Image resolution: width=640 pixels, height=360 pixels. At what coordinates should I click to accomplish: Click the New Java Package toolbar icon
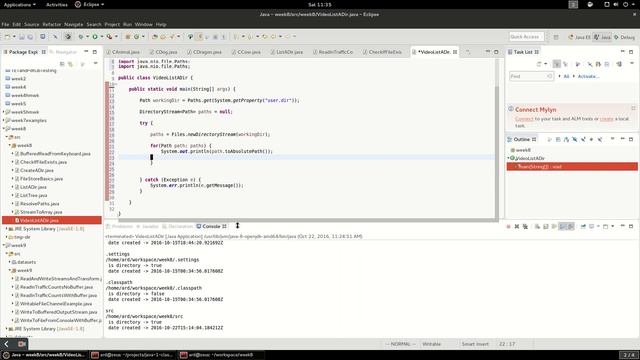point(128,37)
